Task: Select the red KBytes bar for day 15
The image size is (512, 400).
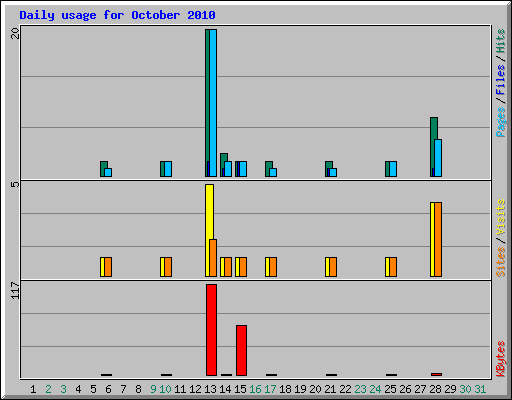Action: click(241, 350)
